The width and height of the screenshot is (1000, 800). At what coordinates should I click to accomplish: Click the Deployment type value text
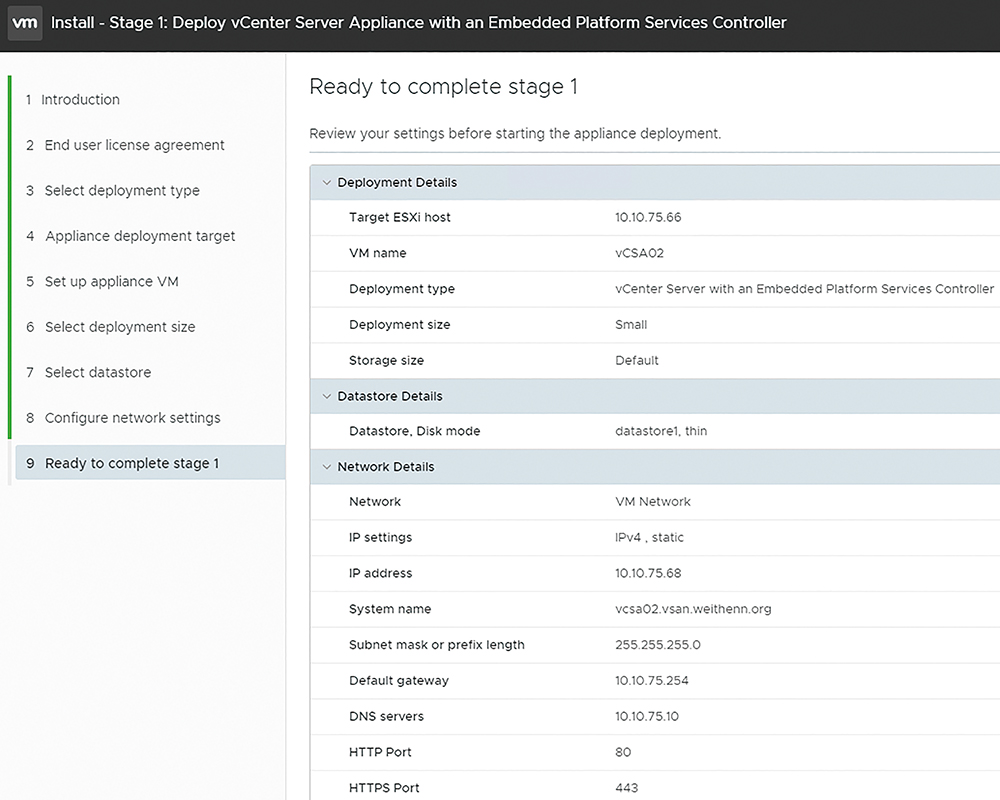coord(805,289)
